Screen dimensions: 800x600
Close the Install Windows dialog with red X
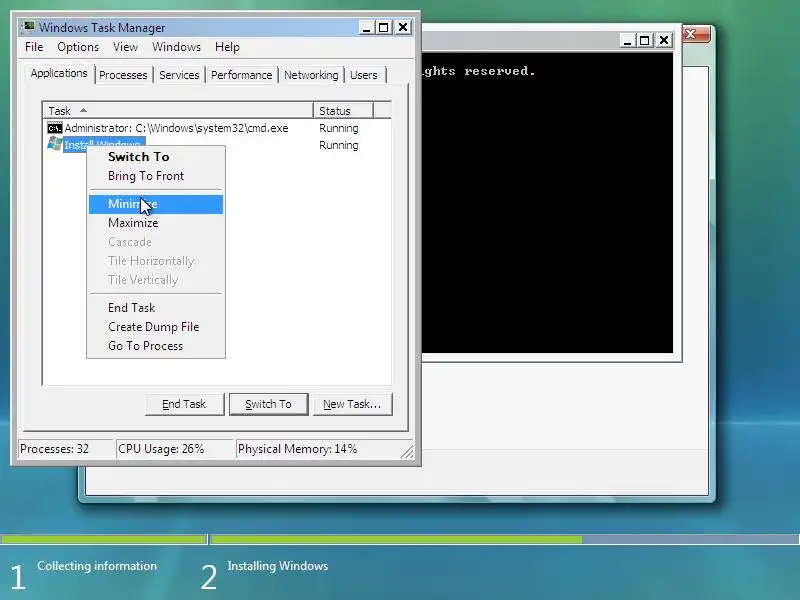(695, 35)
